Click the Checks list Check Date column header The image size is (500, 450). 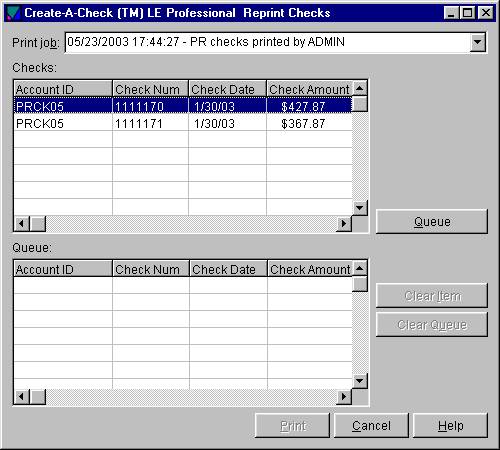click(x=227, y=89)
